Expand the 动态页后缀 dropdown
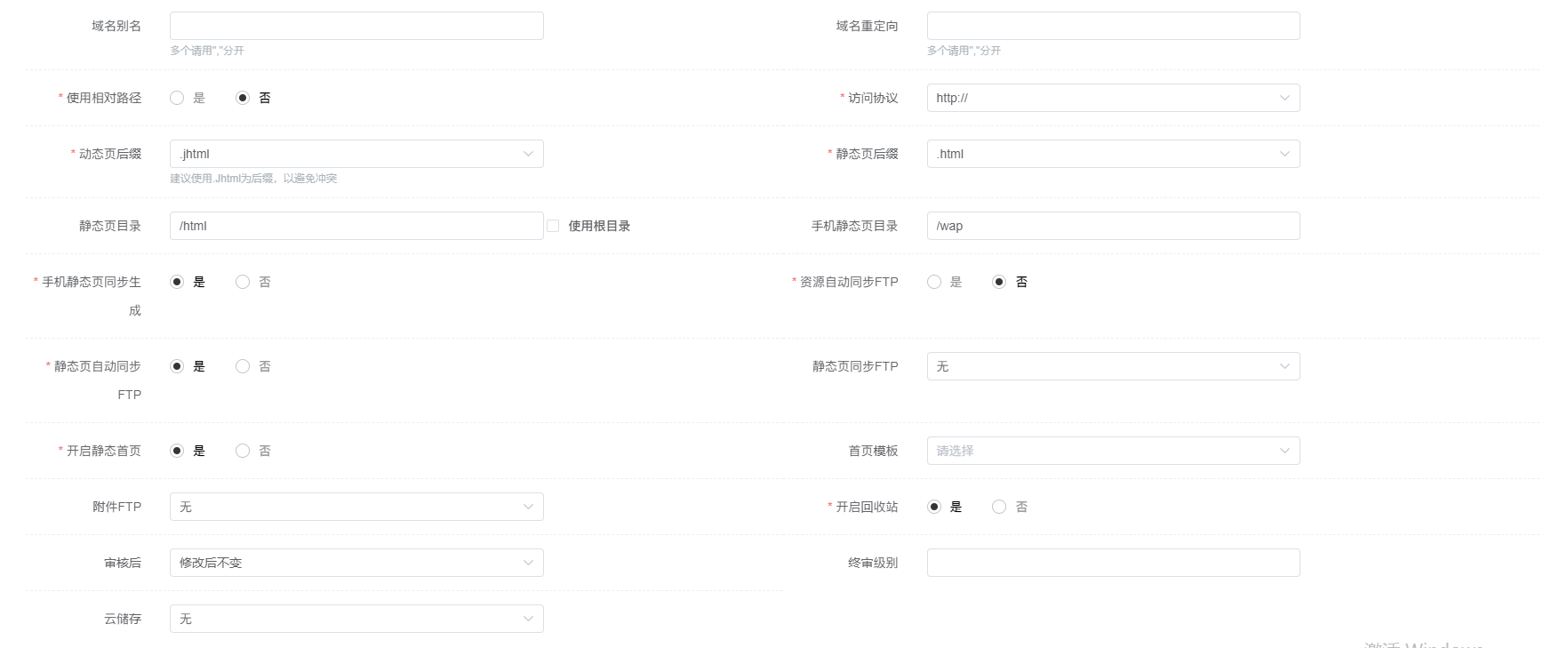The width and height of the screenshot is (1568, 648). point(356,154)
